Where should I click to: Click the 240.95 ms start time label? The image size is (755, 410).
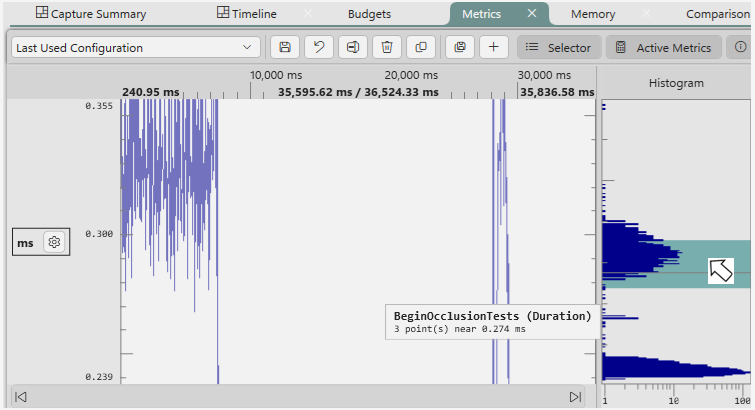pos(151,92)
